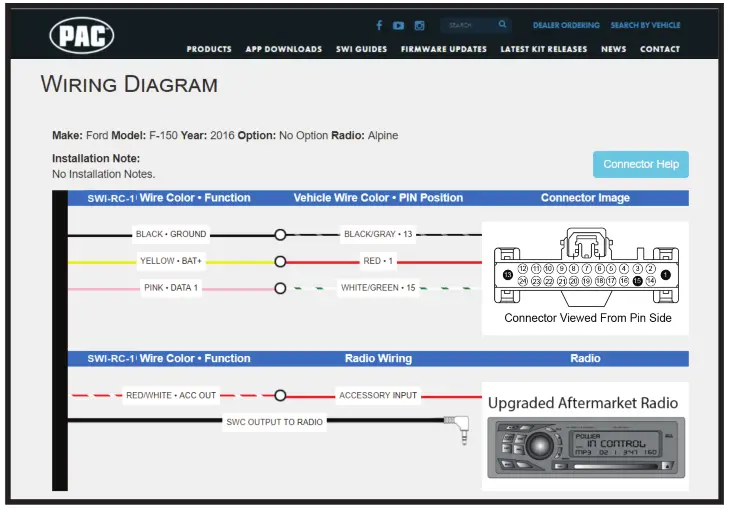Screen dimensions: 729x510
Task: Click the SWC OUTPUT TO RADIO label
Action: coord(274,422)
